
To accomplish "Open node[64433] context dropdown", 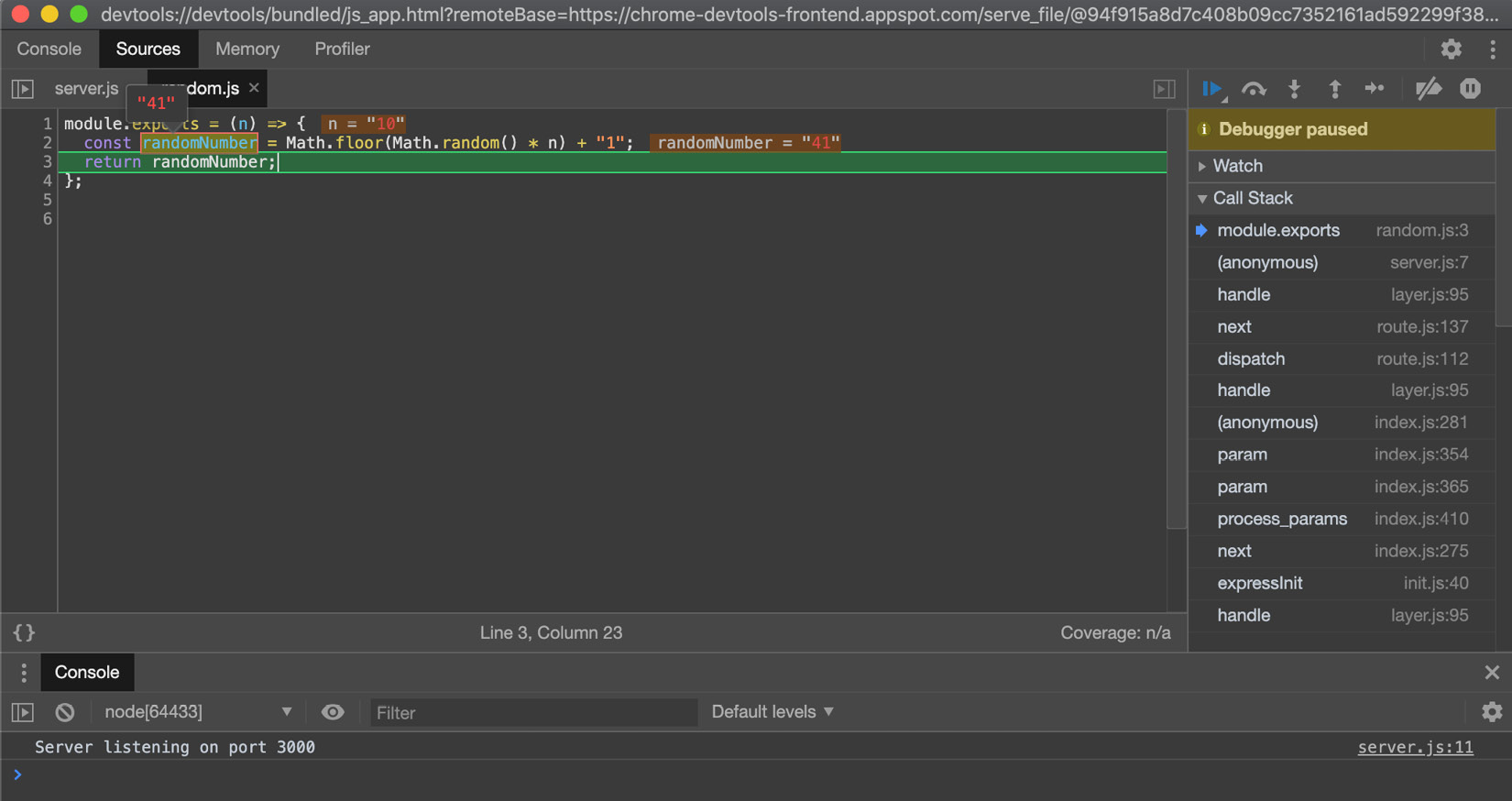I will coord(198,712).
